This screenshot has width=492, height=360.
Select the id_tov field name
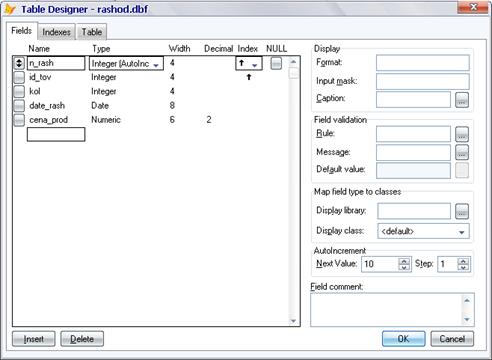(40, 77)
